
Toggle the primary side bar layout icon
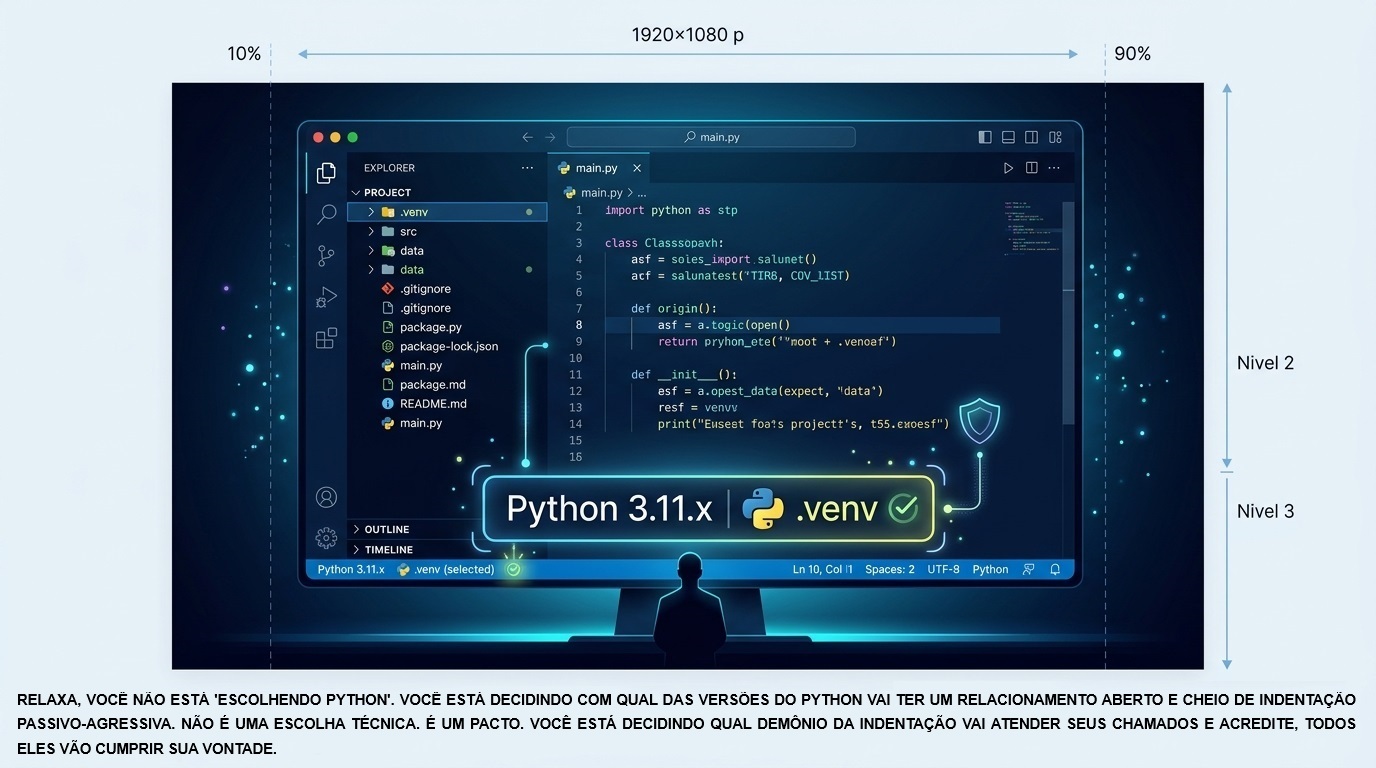click(985, 137)
